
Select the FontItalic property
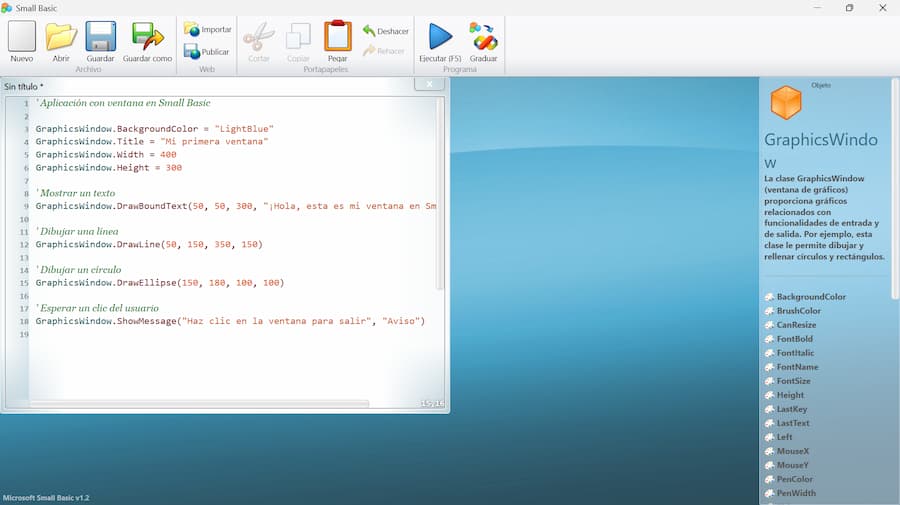coord(795,353)
